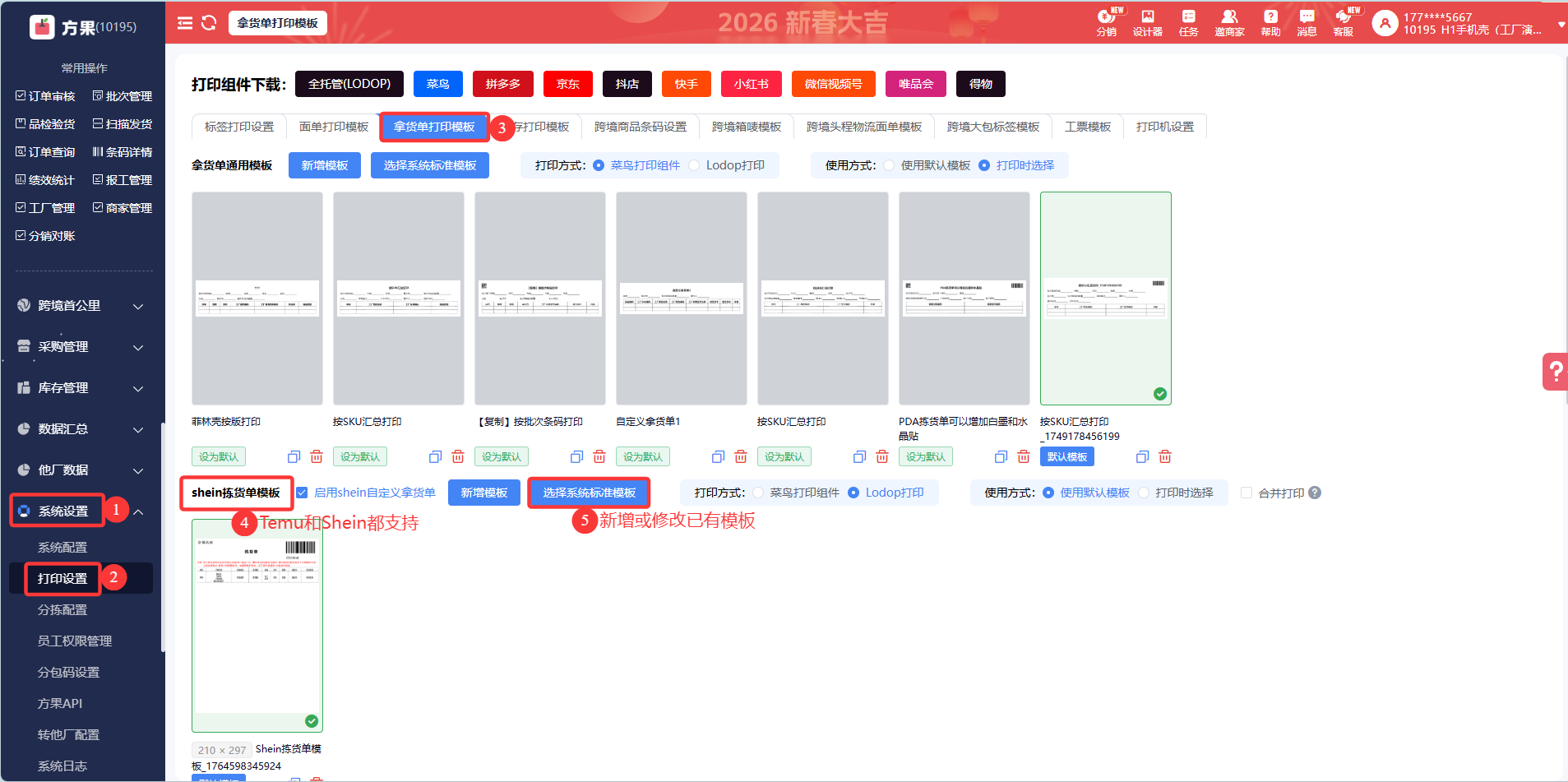This screenshot has height=782, width=1568.
Task: Download the 全托管(LODOP) print component
Action: (349, 84)
